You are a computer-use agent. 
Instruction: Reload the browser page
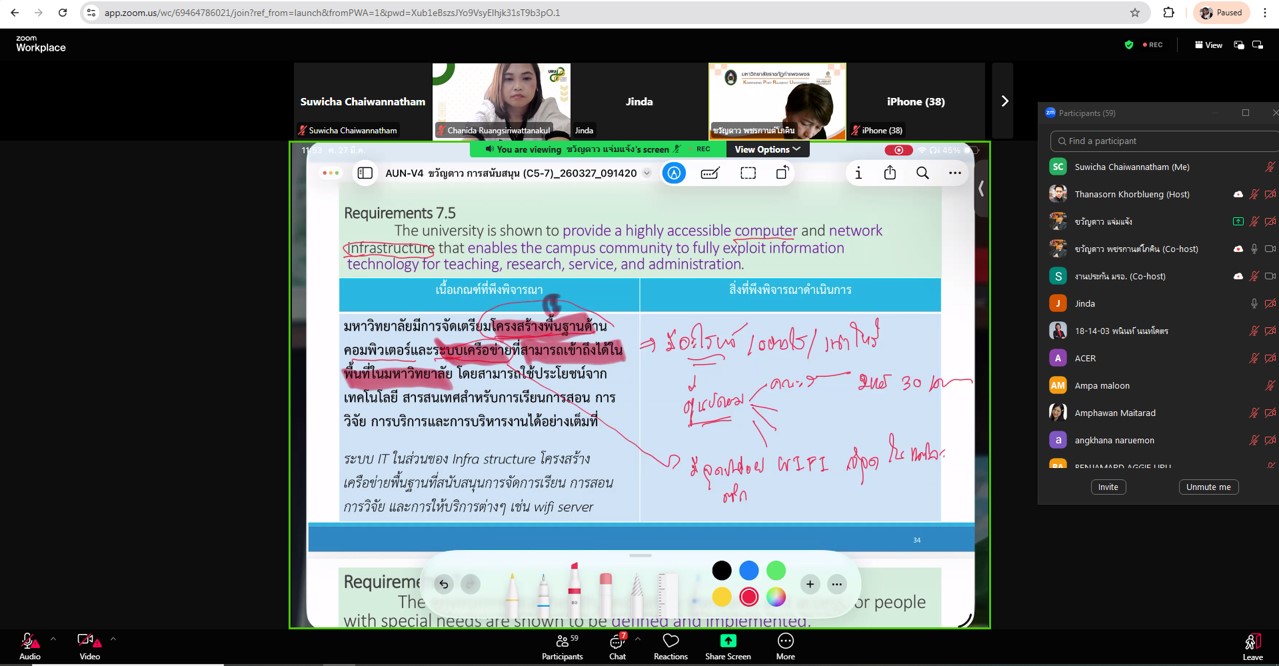click(x=62, y=13)
